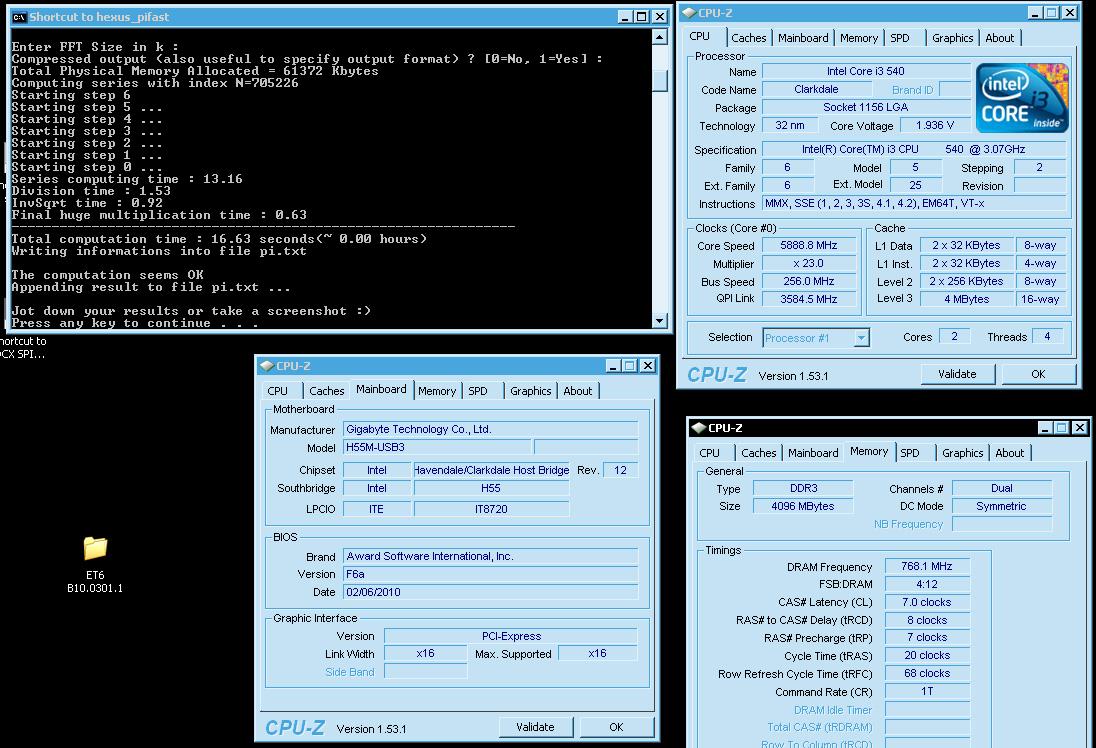The width and height of the screenshot is (1096, 748).
Task: Click the FSB:DRAM value 4:12
Action: tap(927, 584)
